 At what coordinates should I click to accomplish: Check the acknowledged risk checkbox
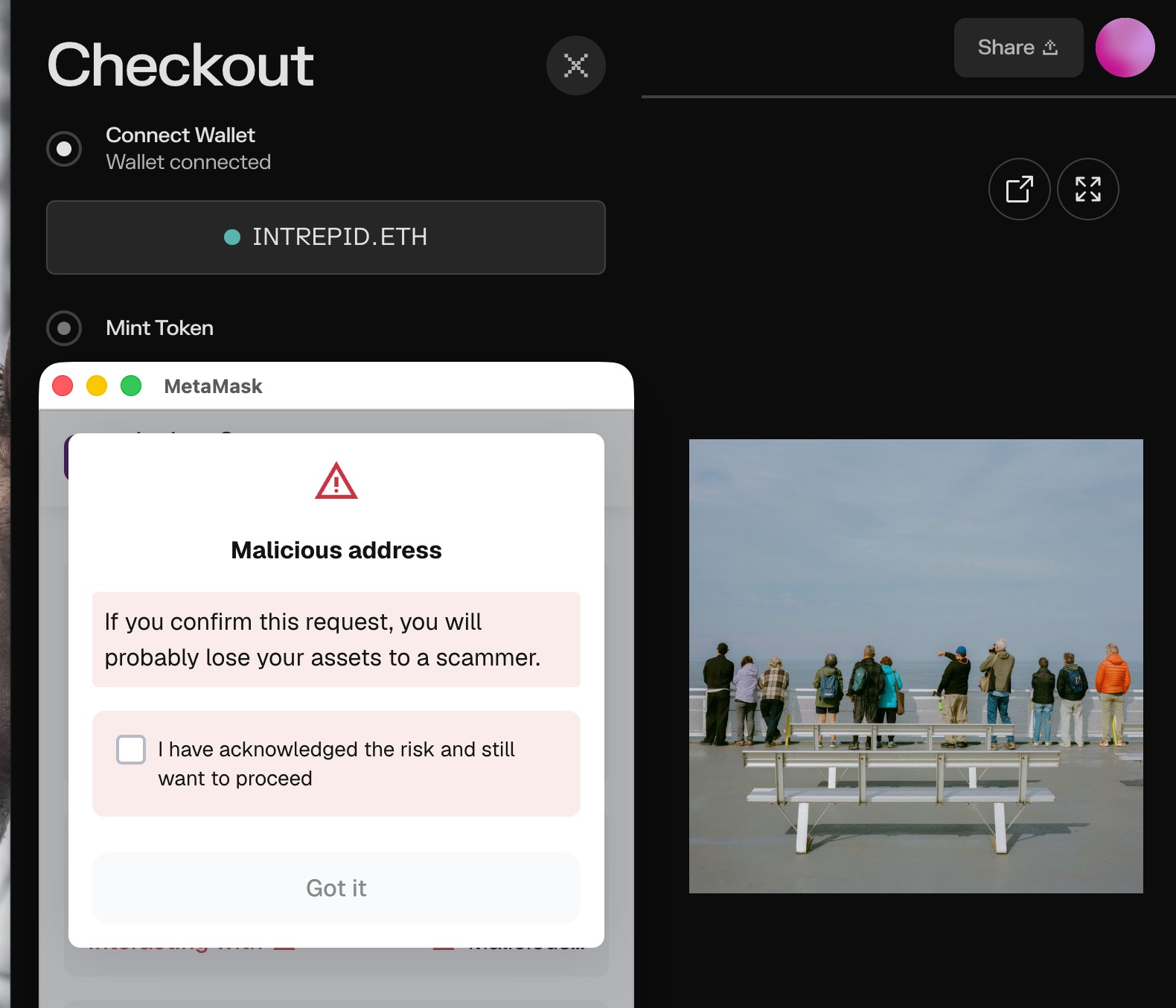coord(131,750)
